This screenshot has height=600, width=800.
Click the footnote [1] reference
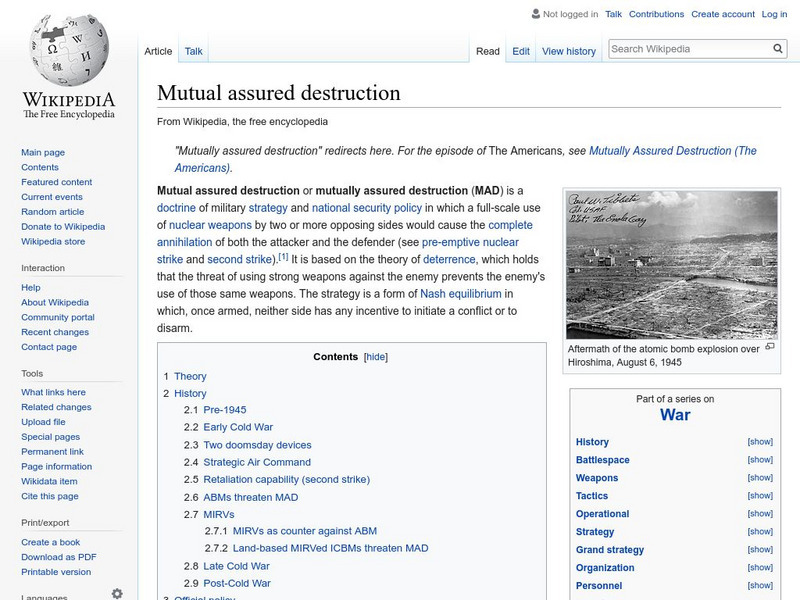(283, 257)
